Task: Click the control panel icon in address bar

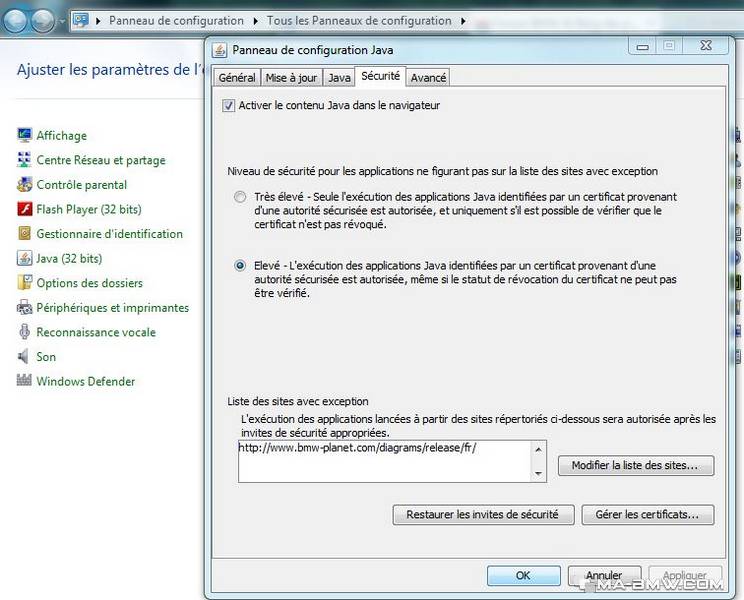Action: click(81, 20)
